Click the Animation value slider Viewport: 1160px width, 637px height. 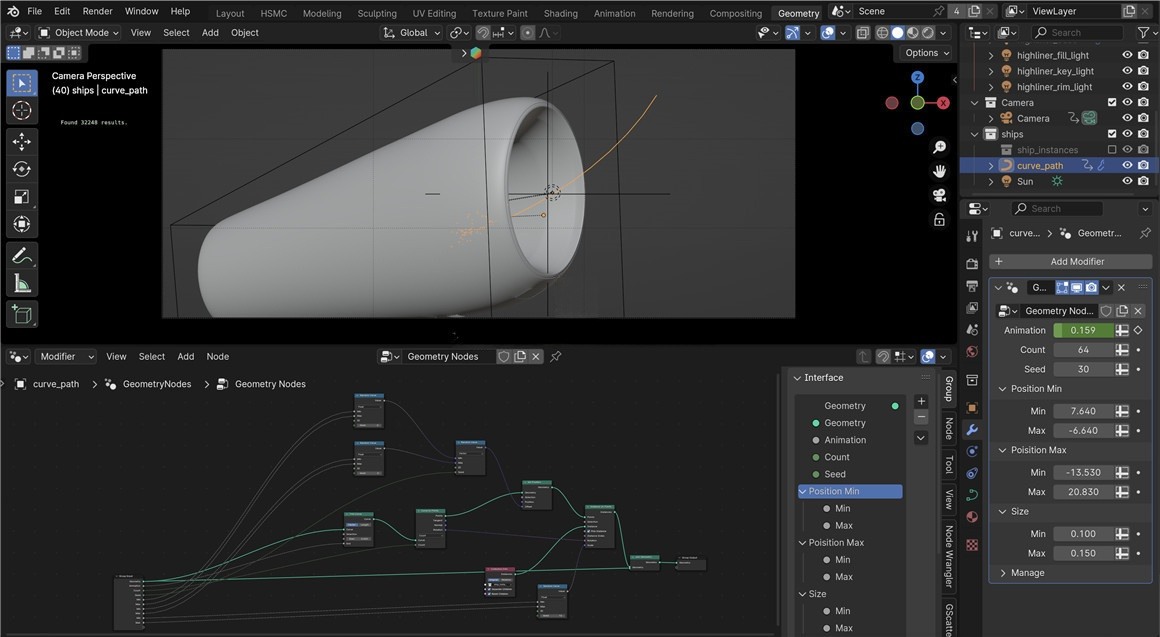[x=1082, y=330]
